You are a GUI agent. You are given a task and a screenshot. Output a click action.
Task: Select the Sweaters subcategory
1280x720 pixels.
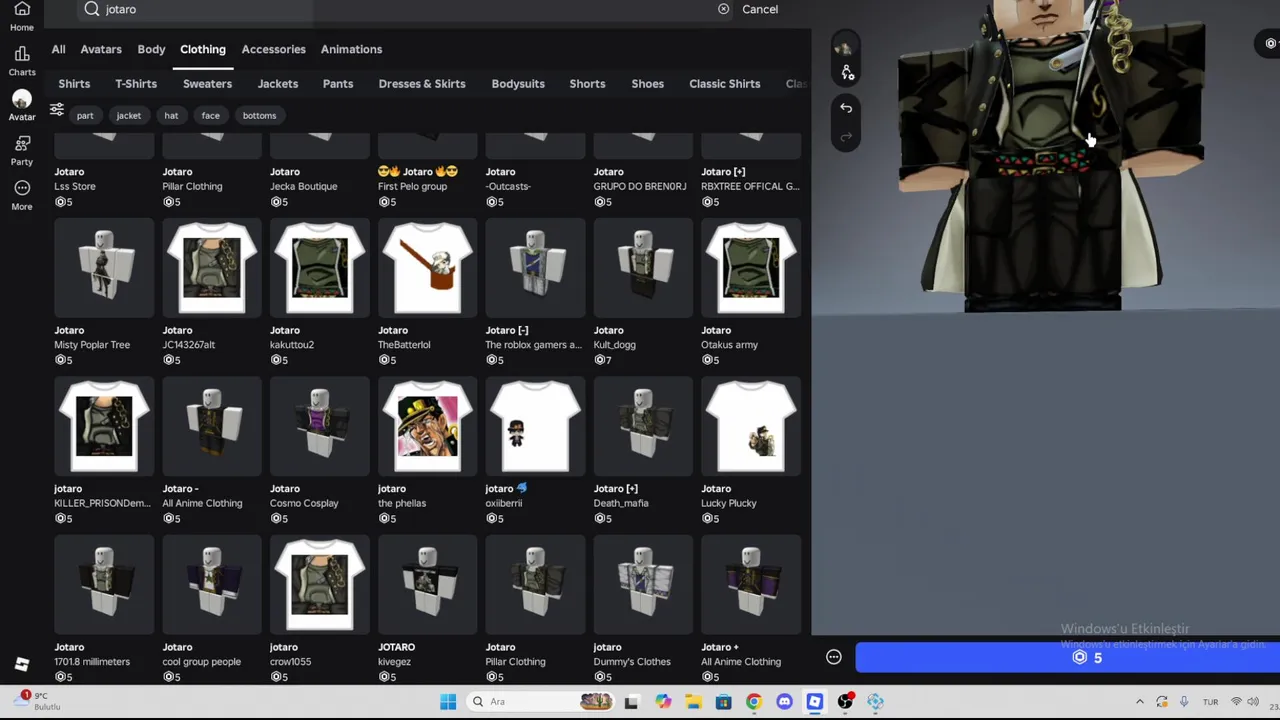click(x=207, y=84)
